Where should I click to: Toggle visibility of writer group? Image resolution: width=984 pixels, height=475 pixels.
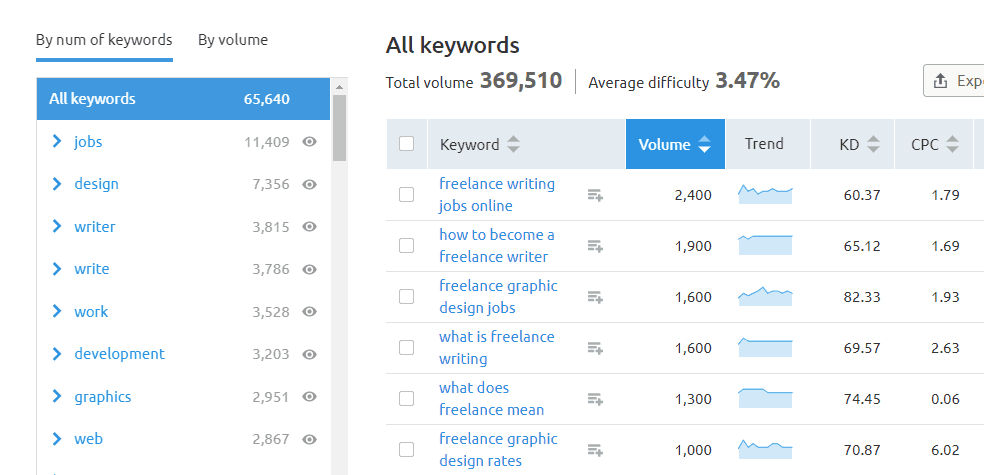click(309, 227)
